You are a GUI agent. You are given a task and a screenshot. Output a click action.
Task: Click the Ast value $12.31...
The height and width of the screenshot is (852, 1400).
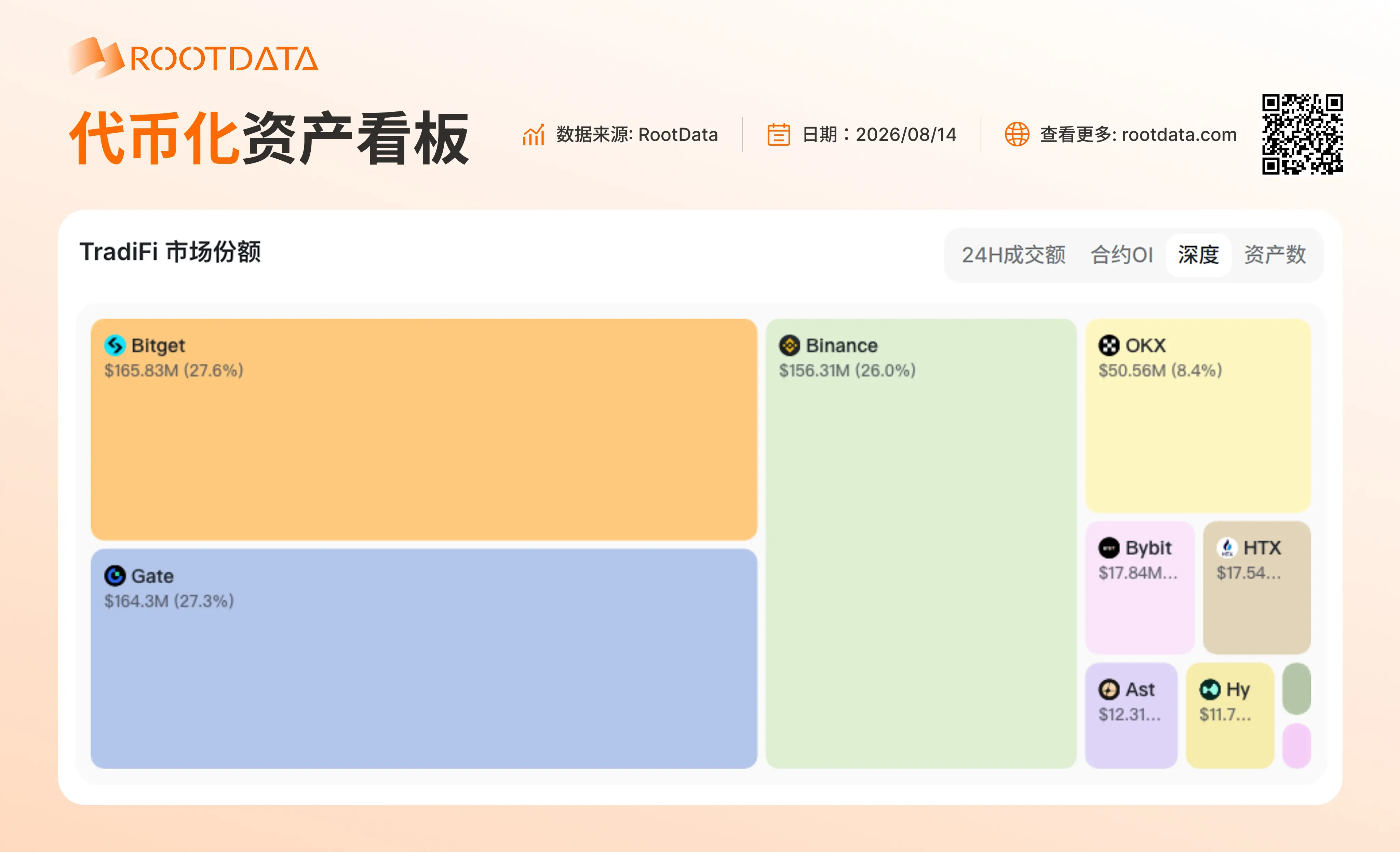[x=1129, y=715]
